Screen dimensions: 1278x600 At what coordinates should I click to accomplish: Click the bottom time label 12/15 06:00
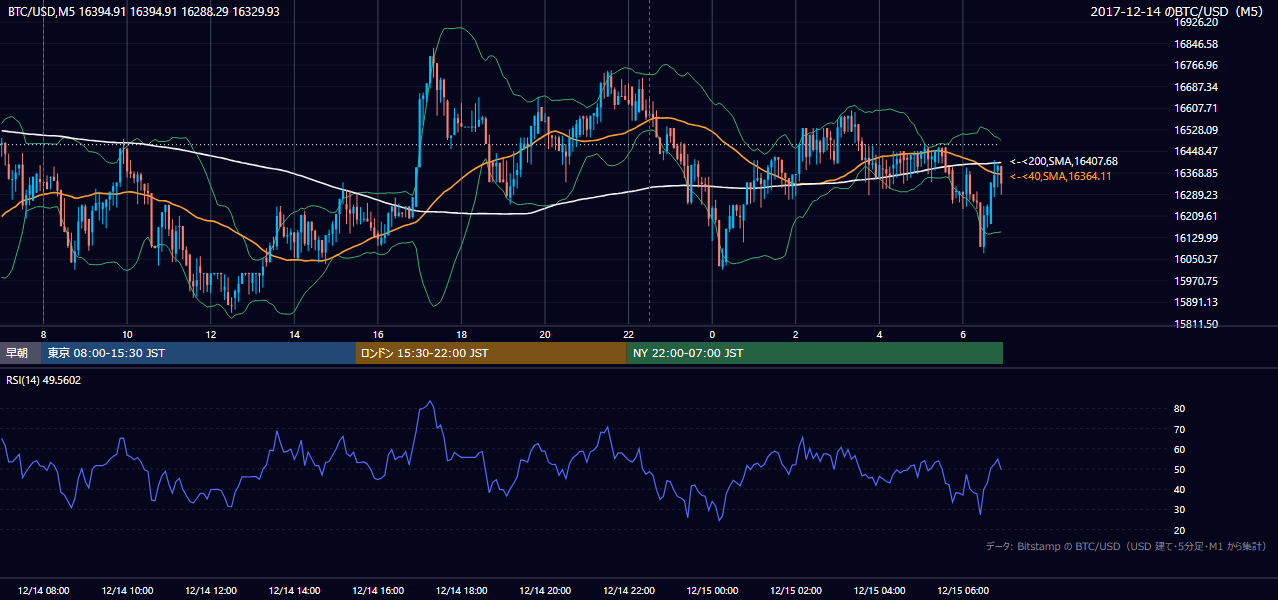point(963,591)
